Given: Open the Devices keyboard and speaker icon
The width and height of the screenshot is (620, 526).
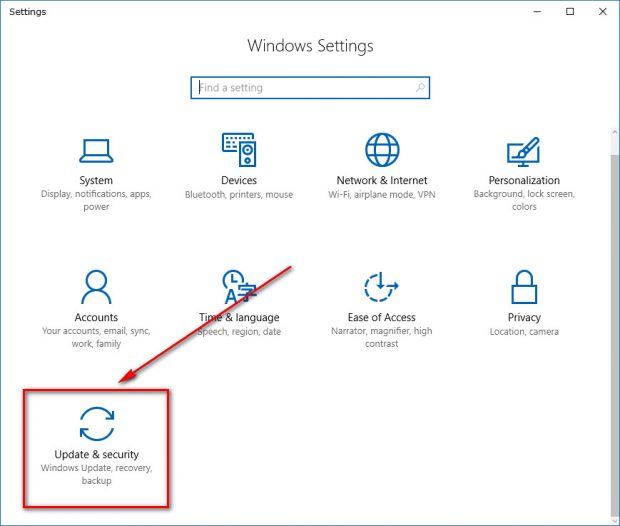Looking at the screenshot, I should click(239, 149).
